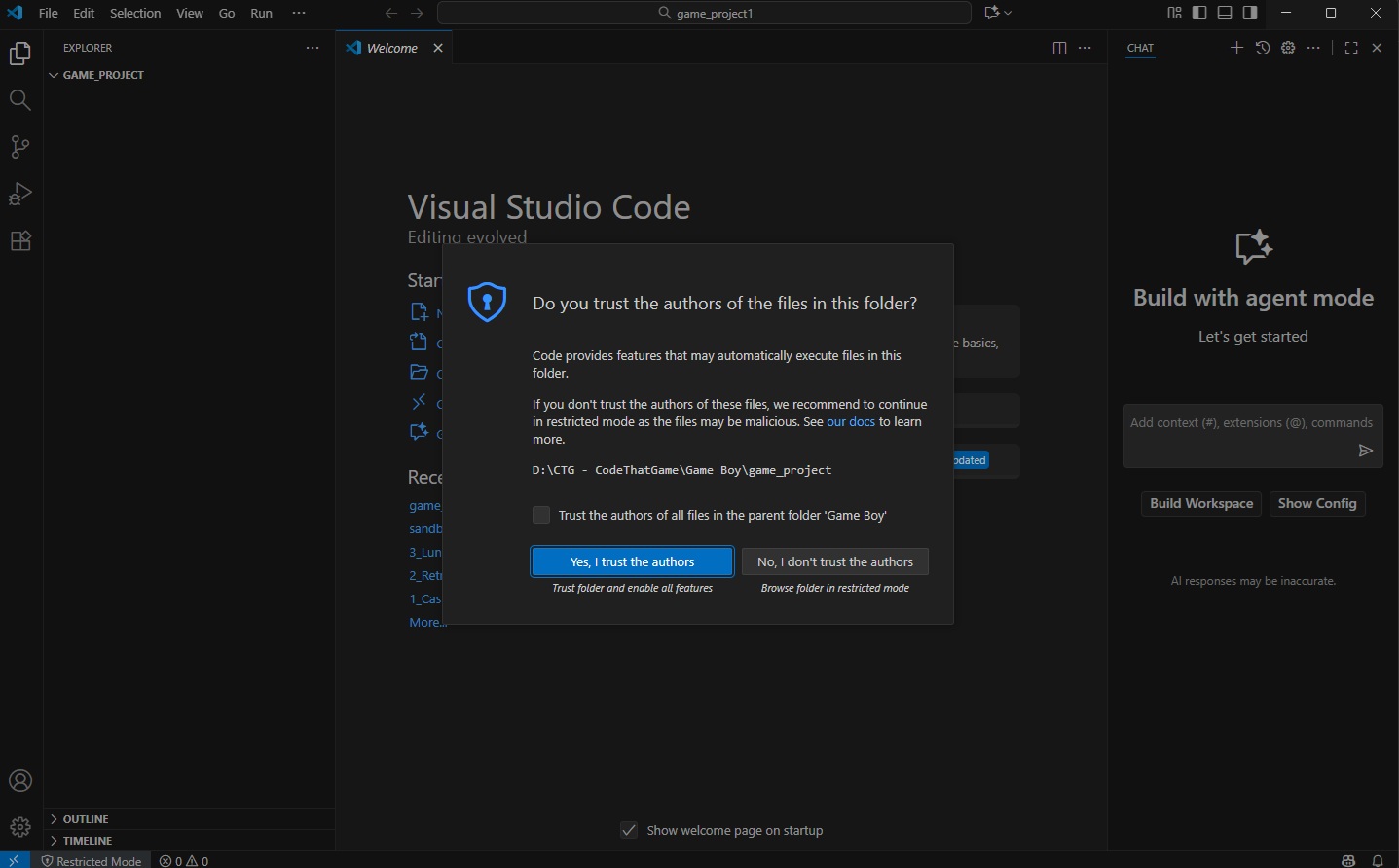
Task: Toggle the secondary side bar
Action: tap(1250, 14)
